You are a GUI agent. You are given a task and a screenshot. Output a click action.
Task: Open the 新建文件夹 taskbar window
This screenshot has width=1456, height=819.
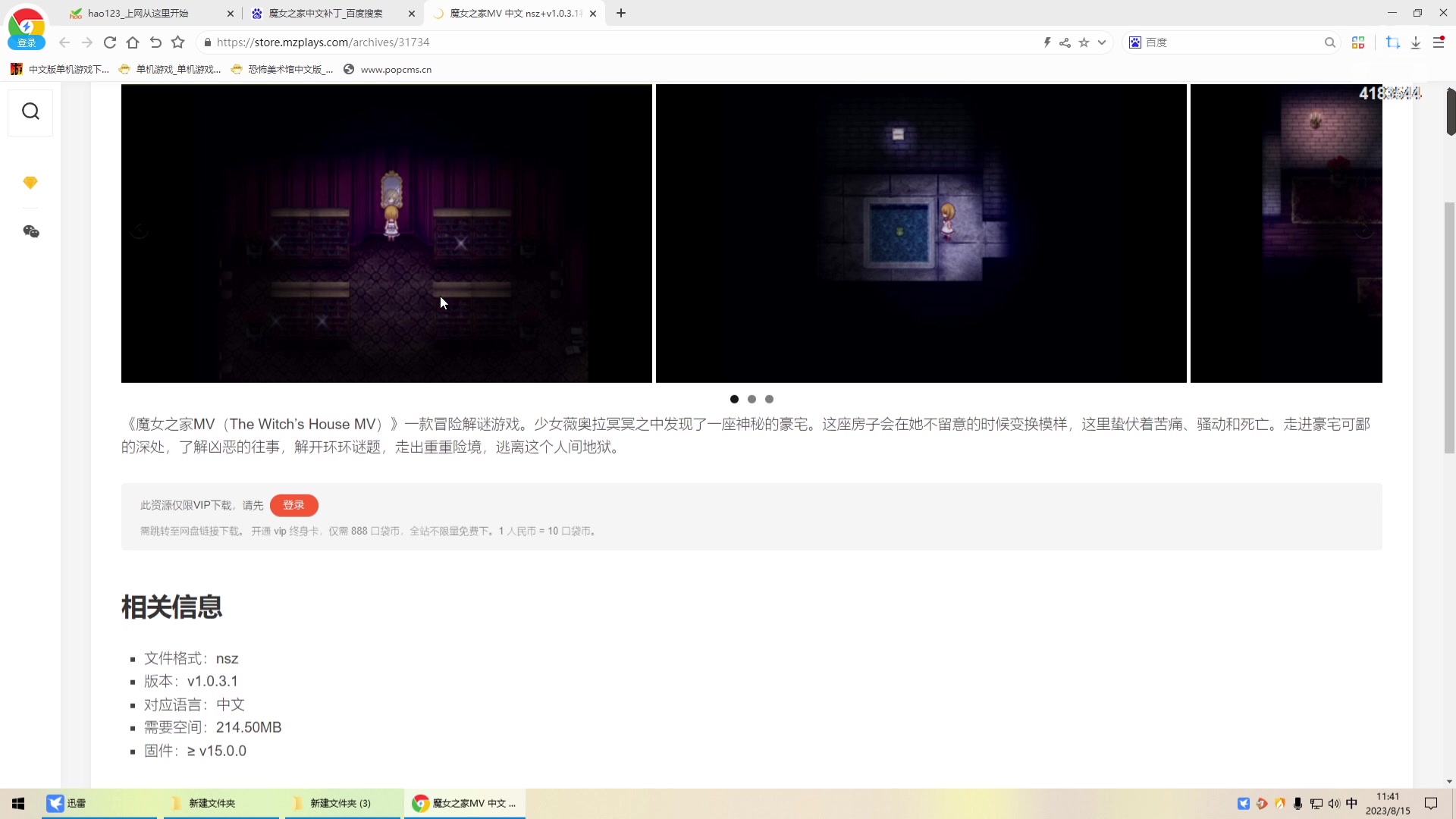(x=221, y=803)
